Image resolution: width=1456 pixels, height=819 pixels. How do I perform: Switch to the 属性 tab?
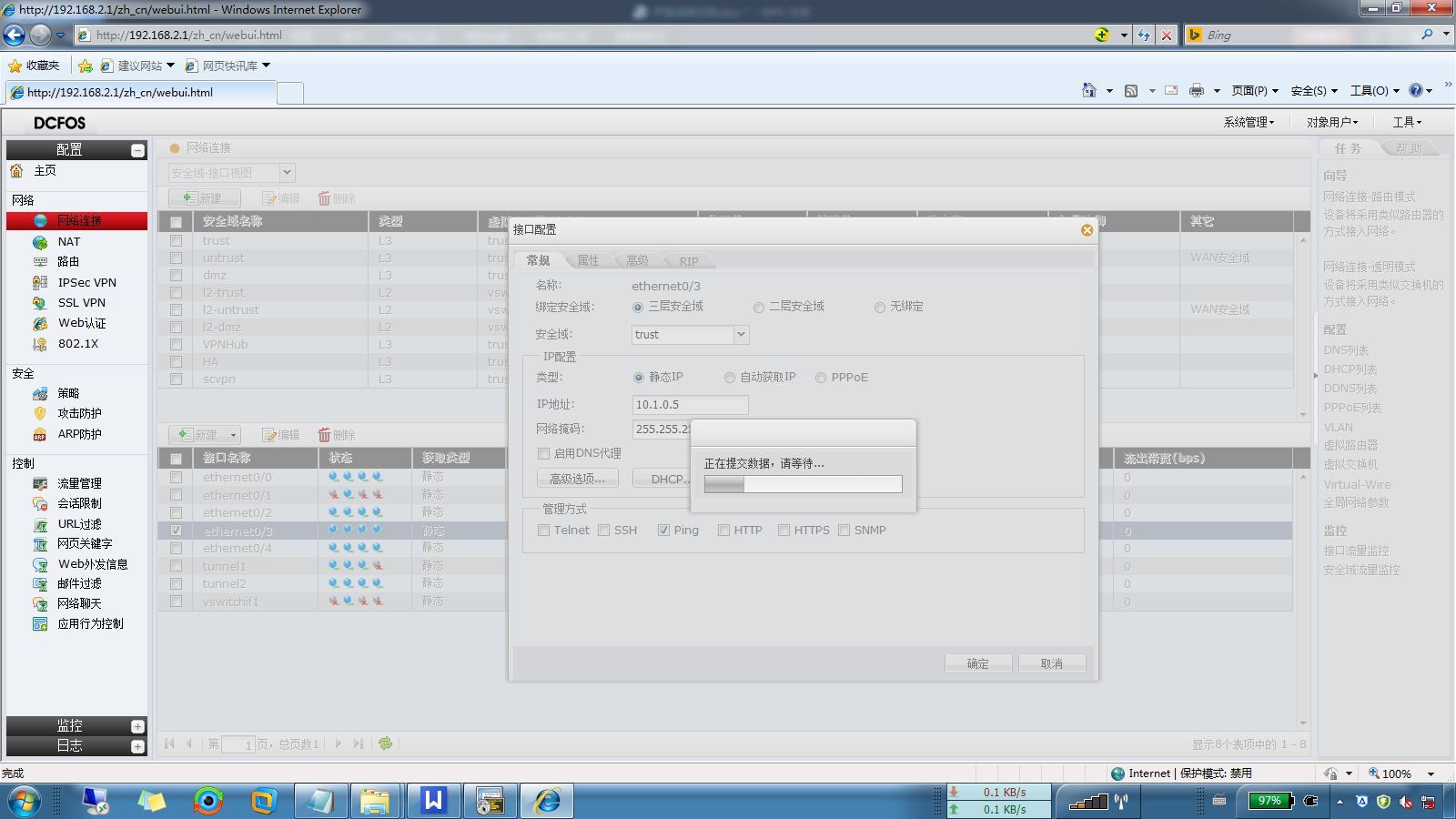pos(588,261)
